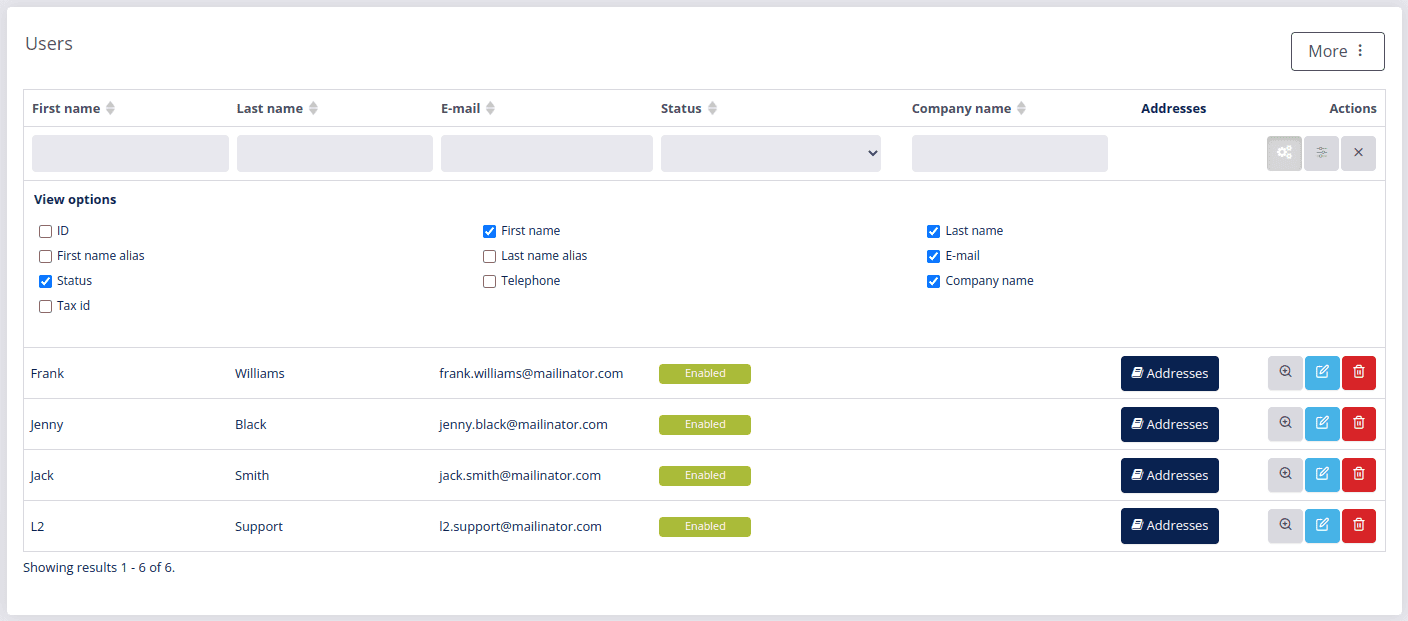View details of Jack Smith (magnifier icon)
Screen dimensions: 1408x621
[x=1285, y=475]
